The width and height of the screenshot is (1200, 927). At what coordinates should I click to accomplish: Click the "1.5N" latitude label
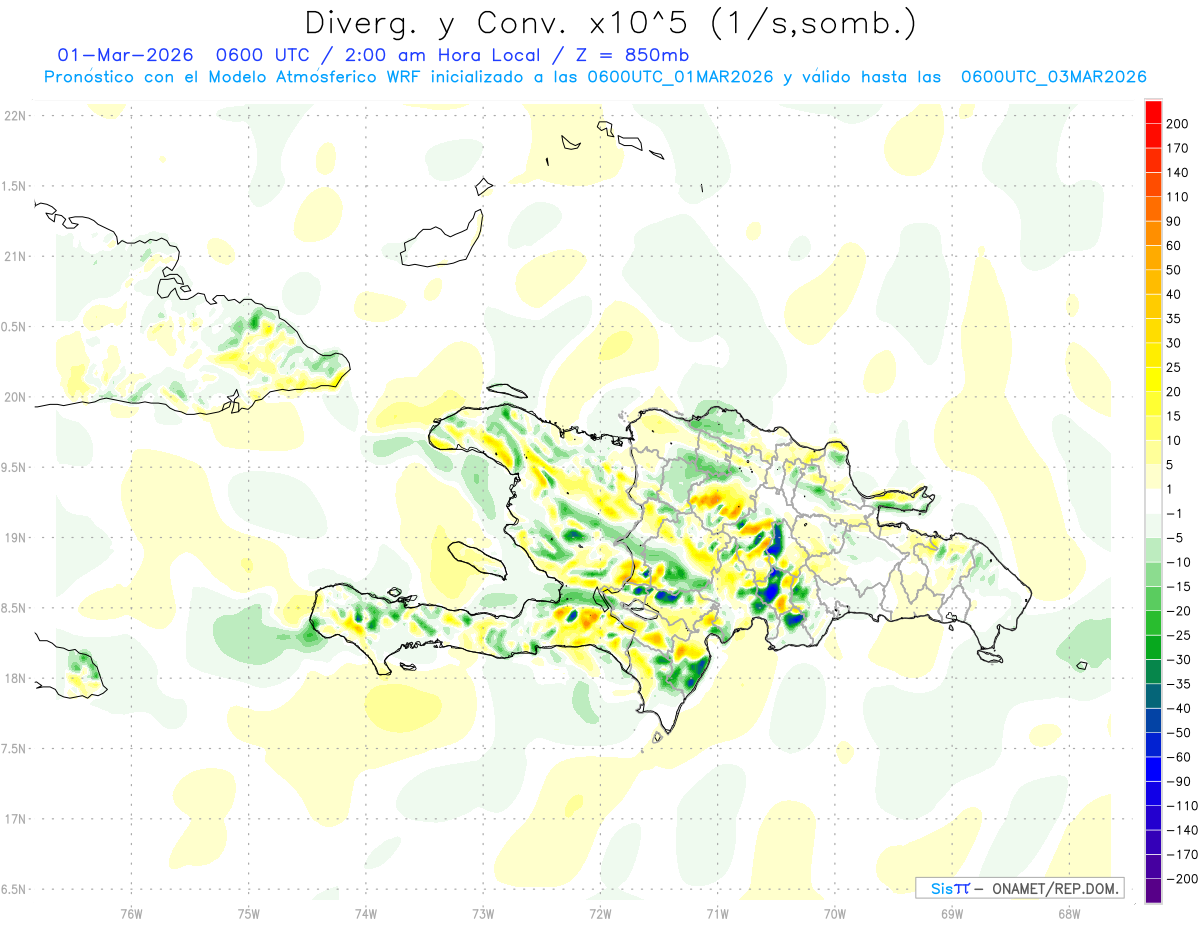15,186
